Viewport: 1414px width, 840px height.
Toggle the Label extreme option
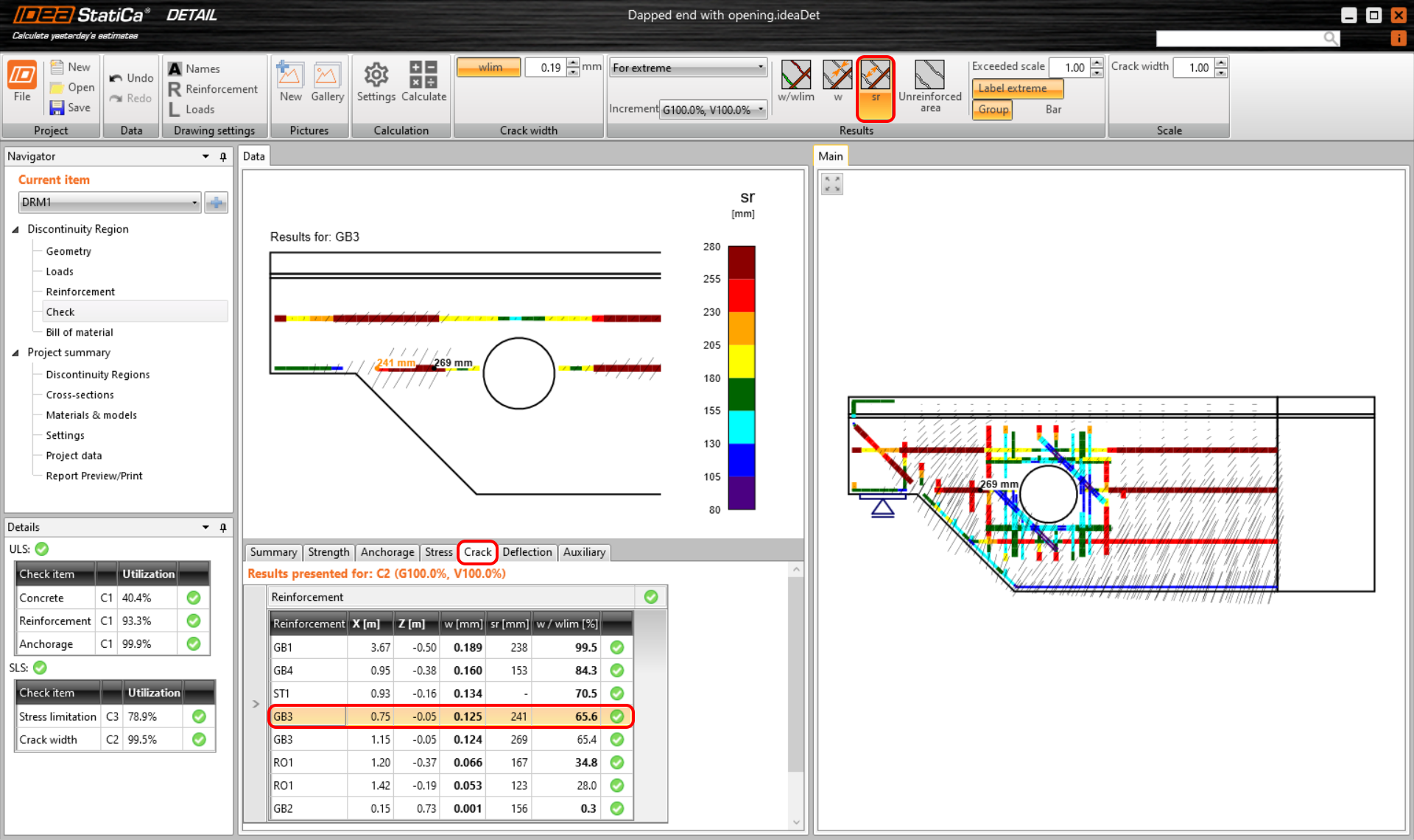(x=1018, y=88)
